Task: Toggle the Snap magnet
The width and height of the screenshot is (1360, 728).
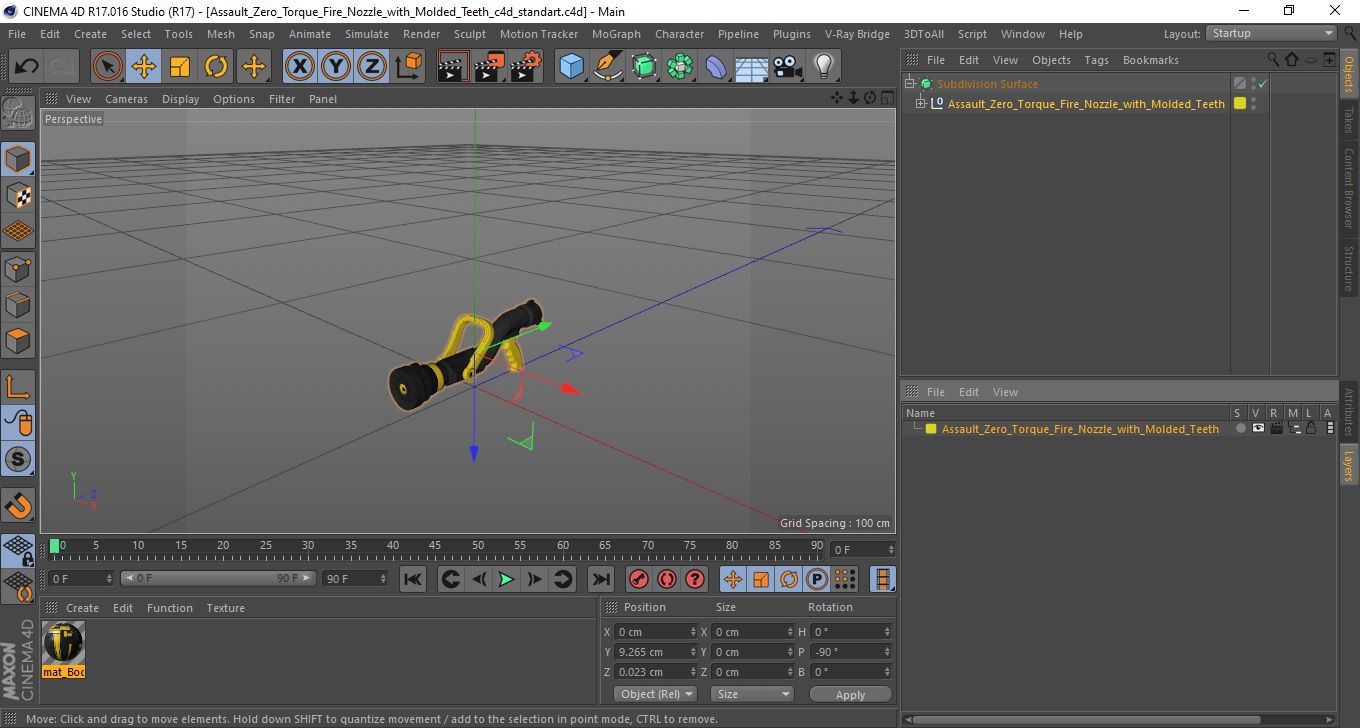Action: click(x=18, y=505)
